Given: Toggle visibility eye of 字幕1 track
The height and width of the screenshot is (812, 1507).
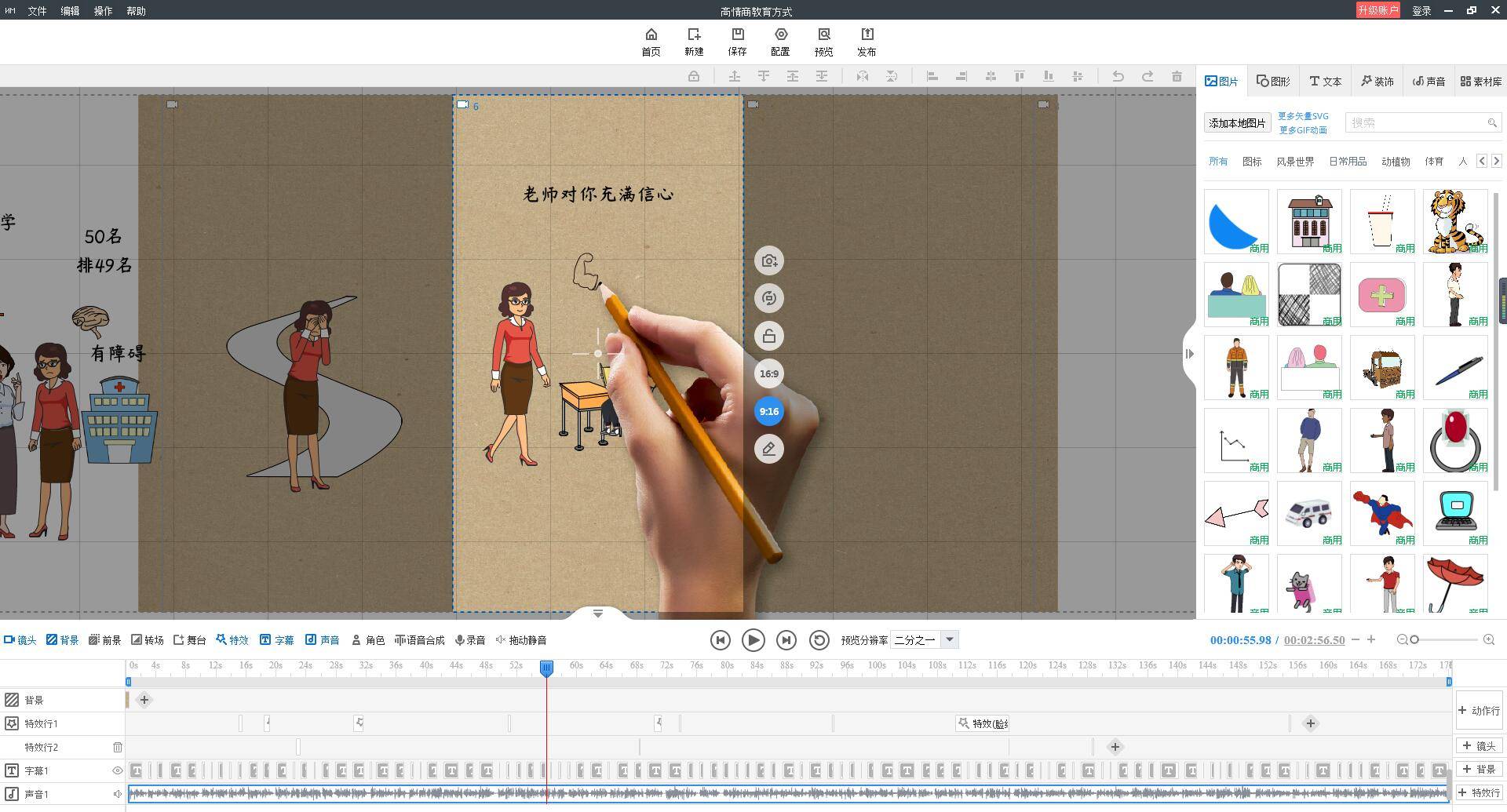Looking at the screenshot, I should click(118, 770).
